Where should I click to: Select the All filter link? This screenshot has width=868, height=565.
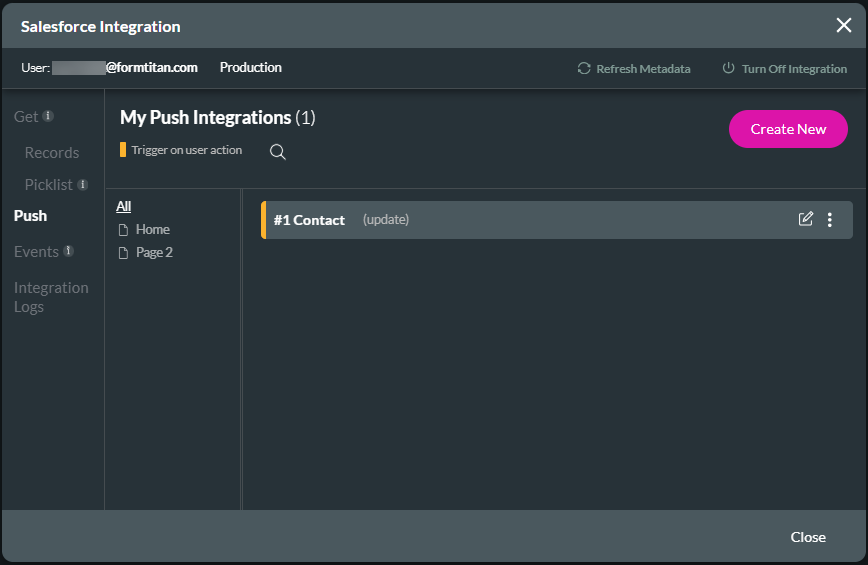123,206
